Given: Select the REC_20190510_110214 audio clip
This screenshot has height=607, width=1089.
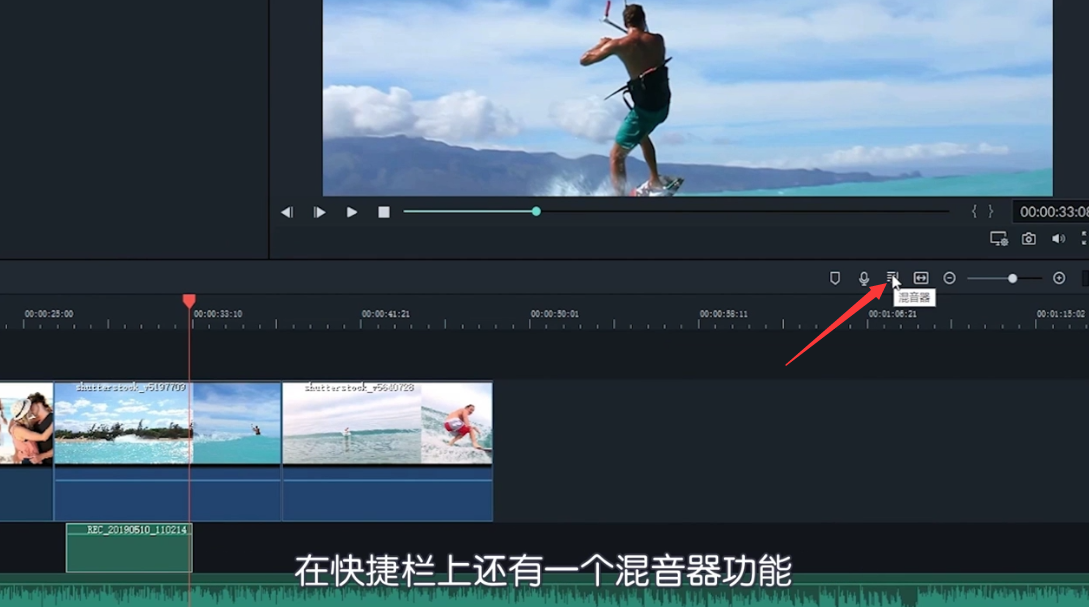Looking at the screenshot, I should point(129,548).
